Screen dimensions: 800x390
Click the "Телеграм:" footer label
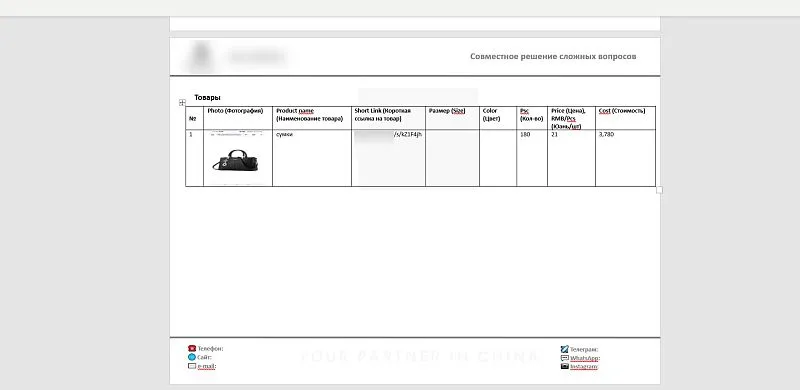tap(584, 350)
